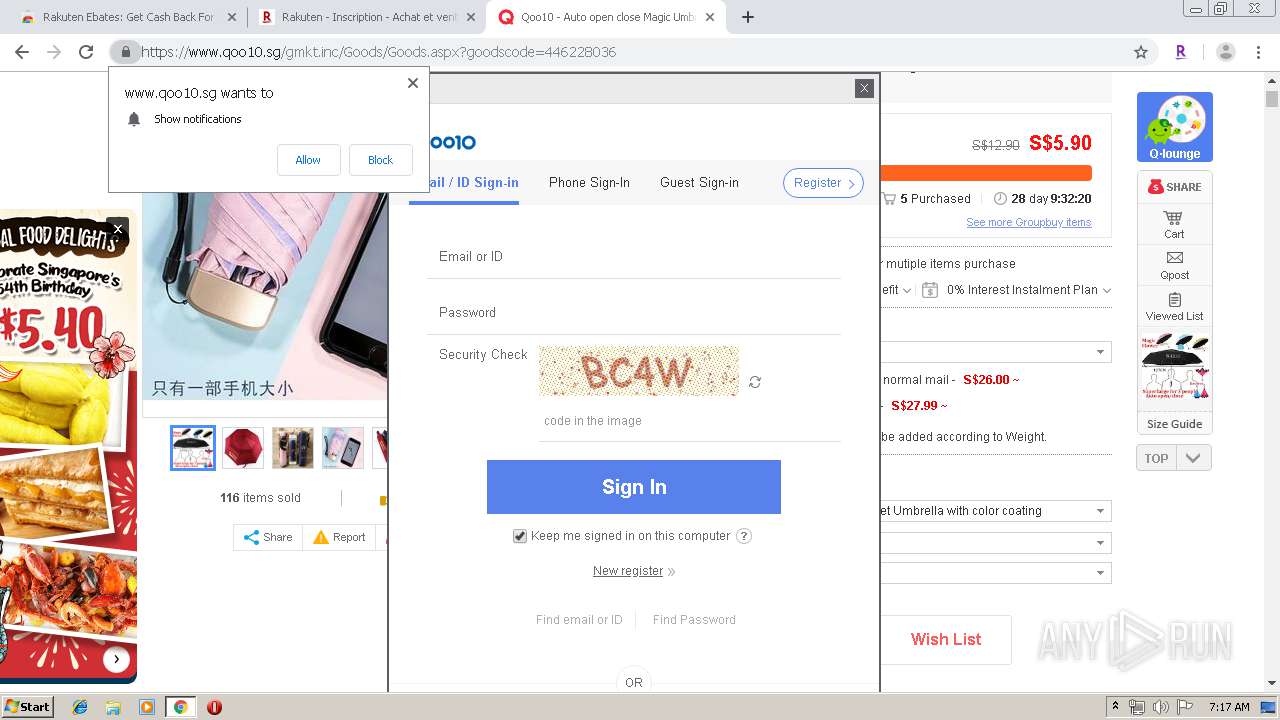Open umbrella color coating option dropdown
Screen dimensions: 1280x720
click(x=995, y=511)
